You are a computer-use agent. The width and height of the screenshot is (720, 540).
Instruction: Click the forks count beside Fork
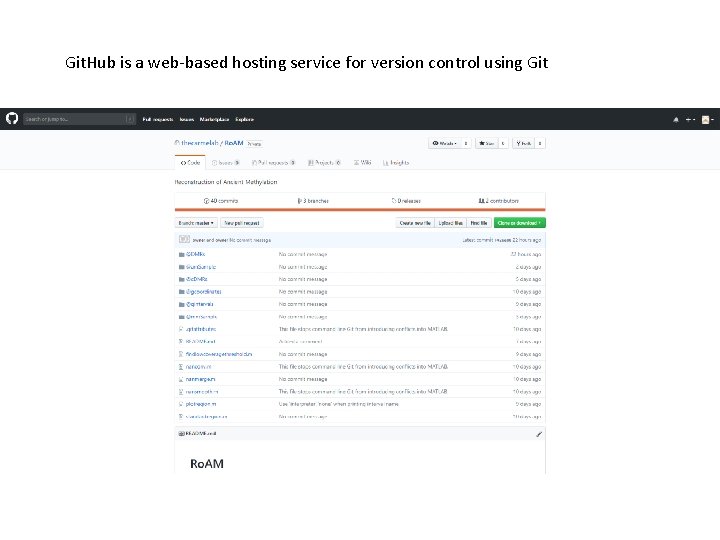(540, 143)
